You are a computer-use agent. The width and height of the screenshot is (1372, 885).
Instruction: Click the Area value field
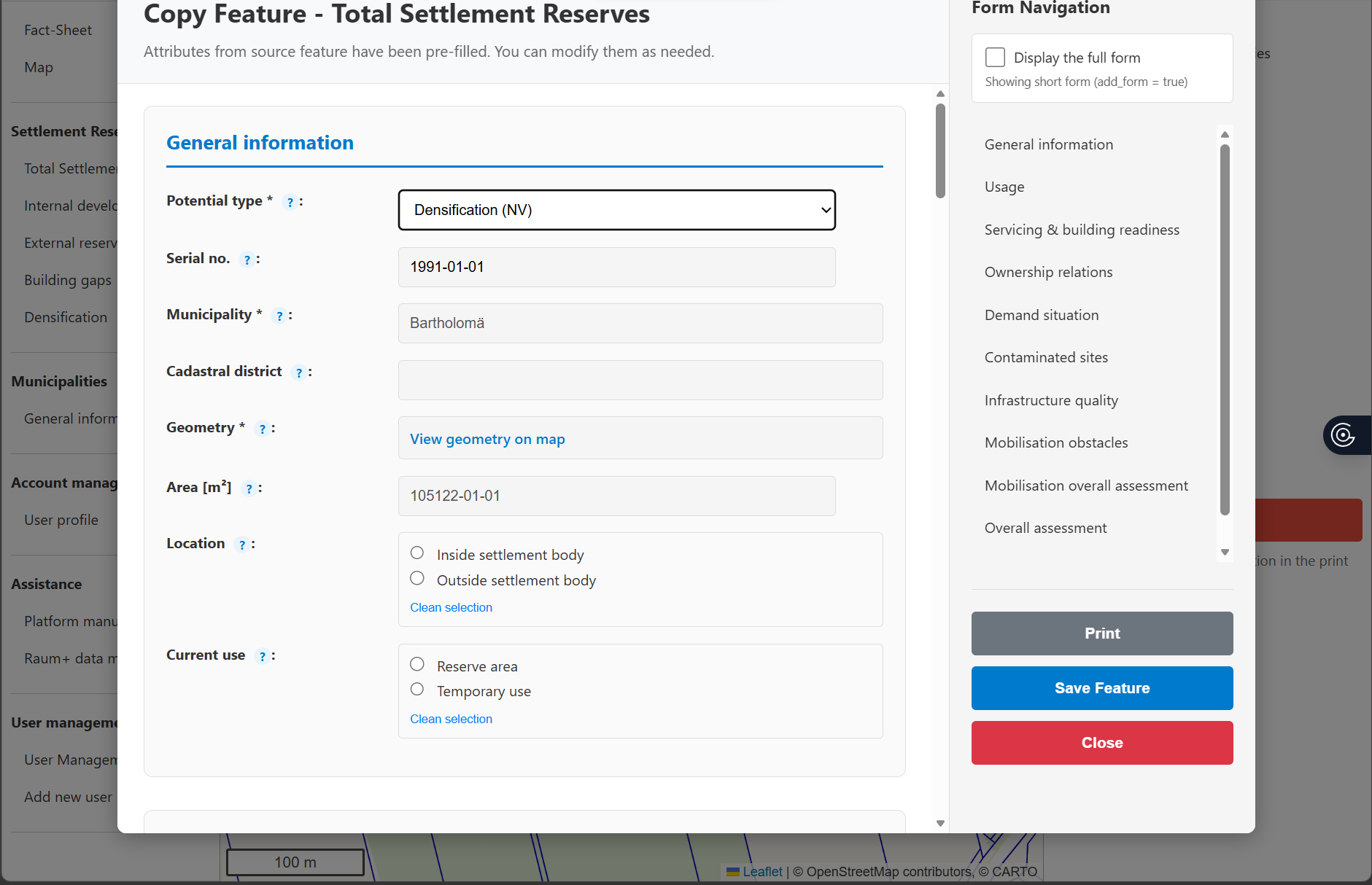[617, 496]
